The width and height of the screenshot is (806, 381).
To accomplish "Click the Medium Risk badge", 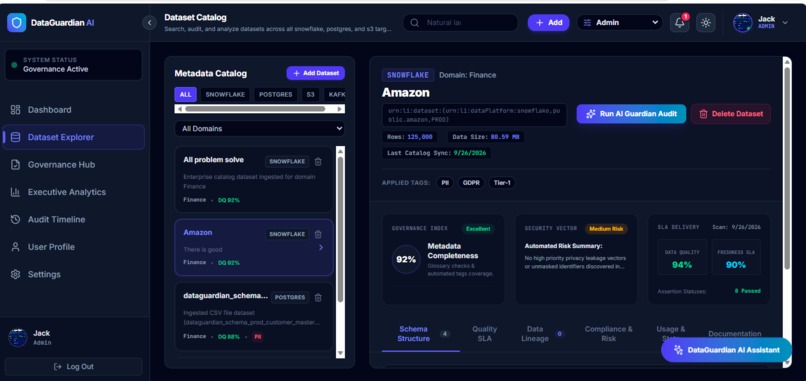I will coord(606,229).
